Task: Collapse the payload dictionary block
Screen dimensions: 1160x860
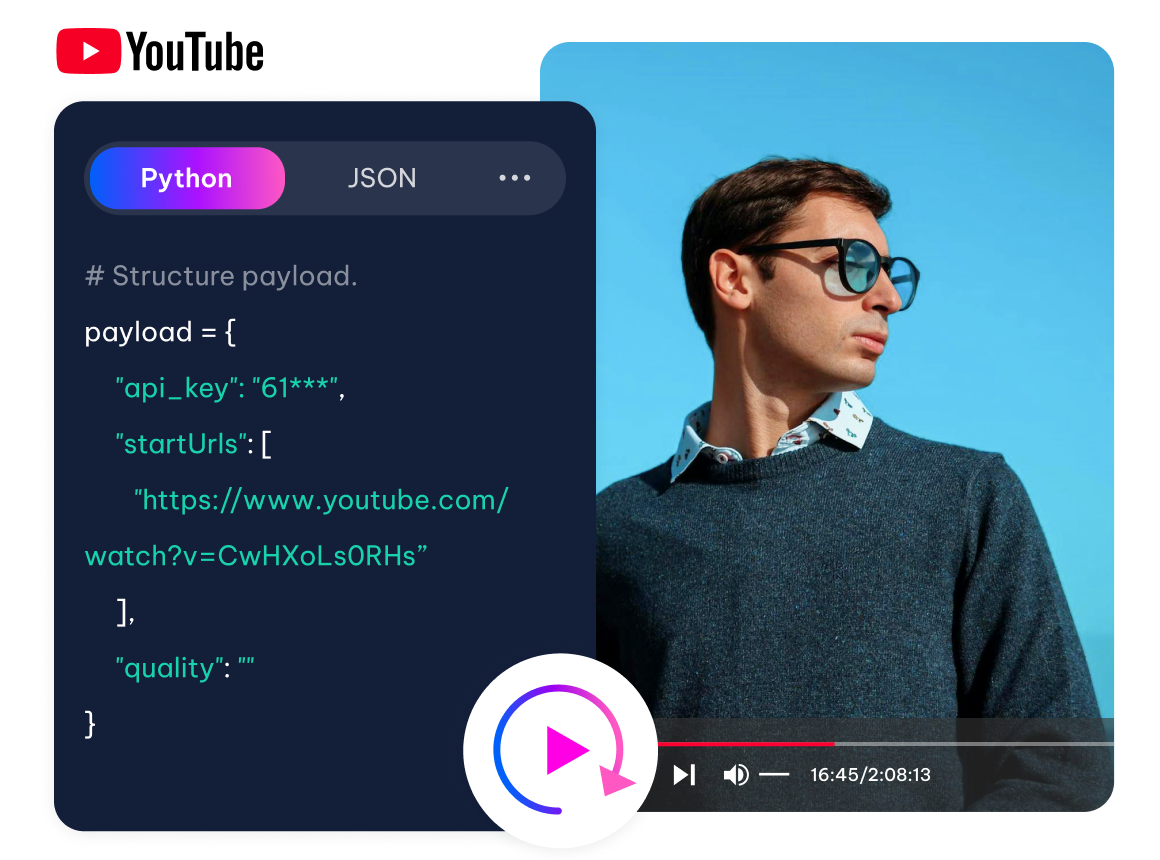Action: pos(228,331)
